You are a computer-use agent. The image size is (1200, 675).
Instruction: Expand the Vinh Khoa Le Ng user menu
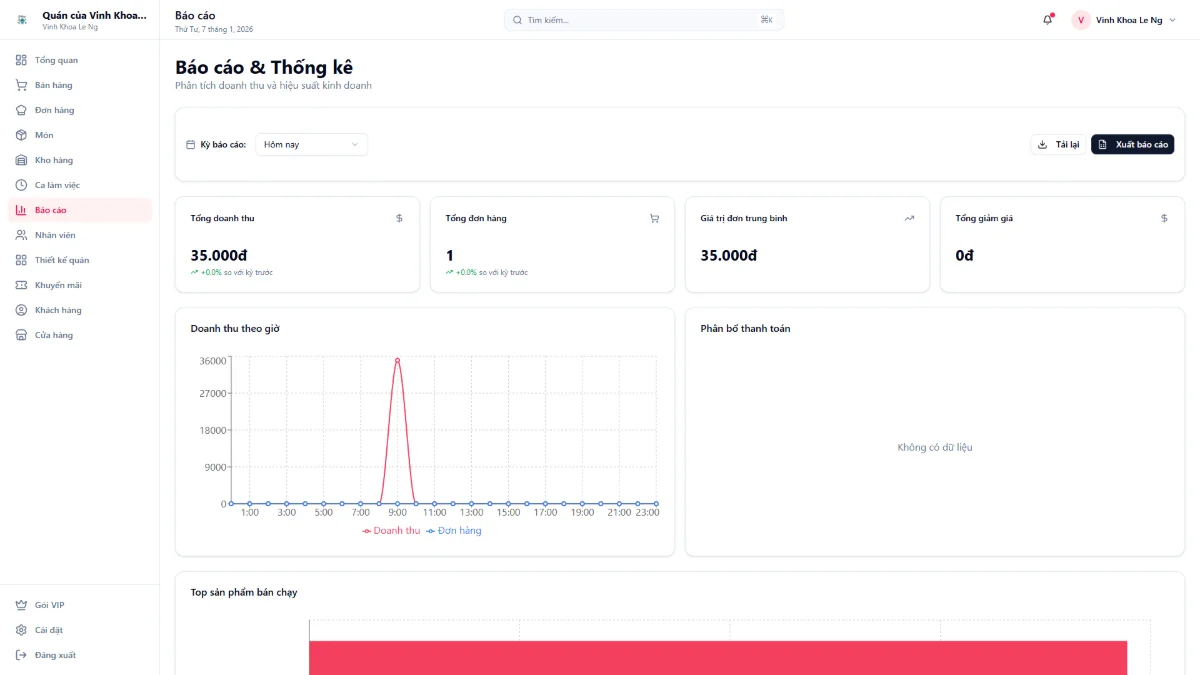click(x=1125, y=19)
